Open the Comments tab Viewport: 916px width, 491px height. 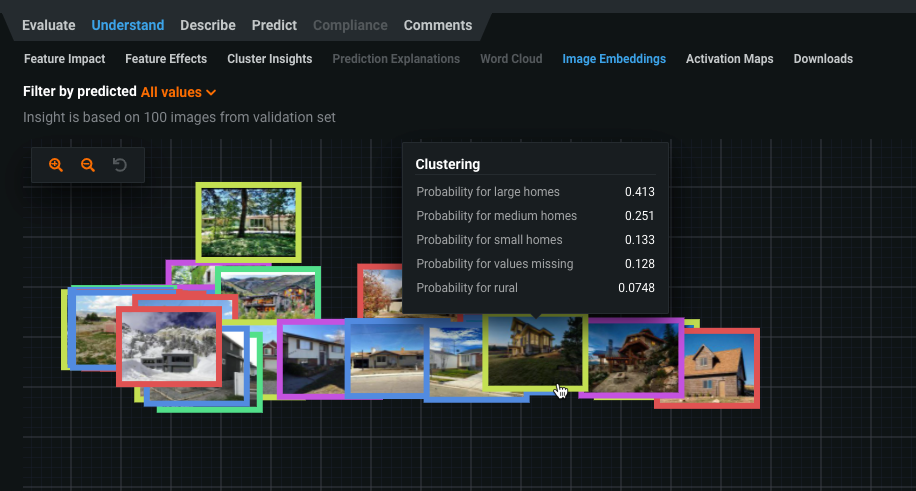(437, 25)
